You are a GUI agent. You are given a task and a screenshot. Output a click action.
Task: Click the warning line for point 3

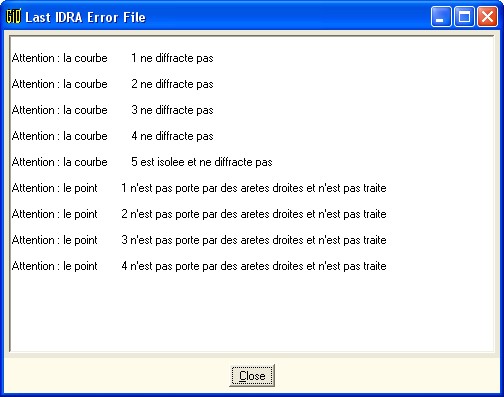(199, 240)
